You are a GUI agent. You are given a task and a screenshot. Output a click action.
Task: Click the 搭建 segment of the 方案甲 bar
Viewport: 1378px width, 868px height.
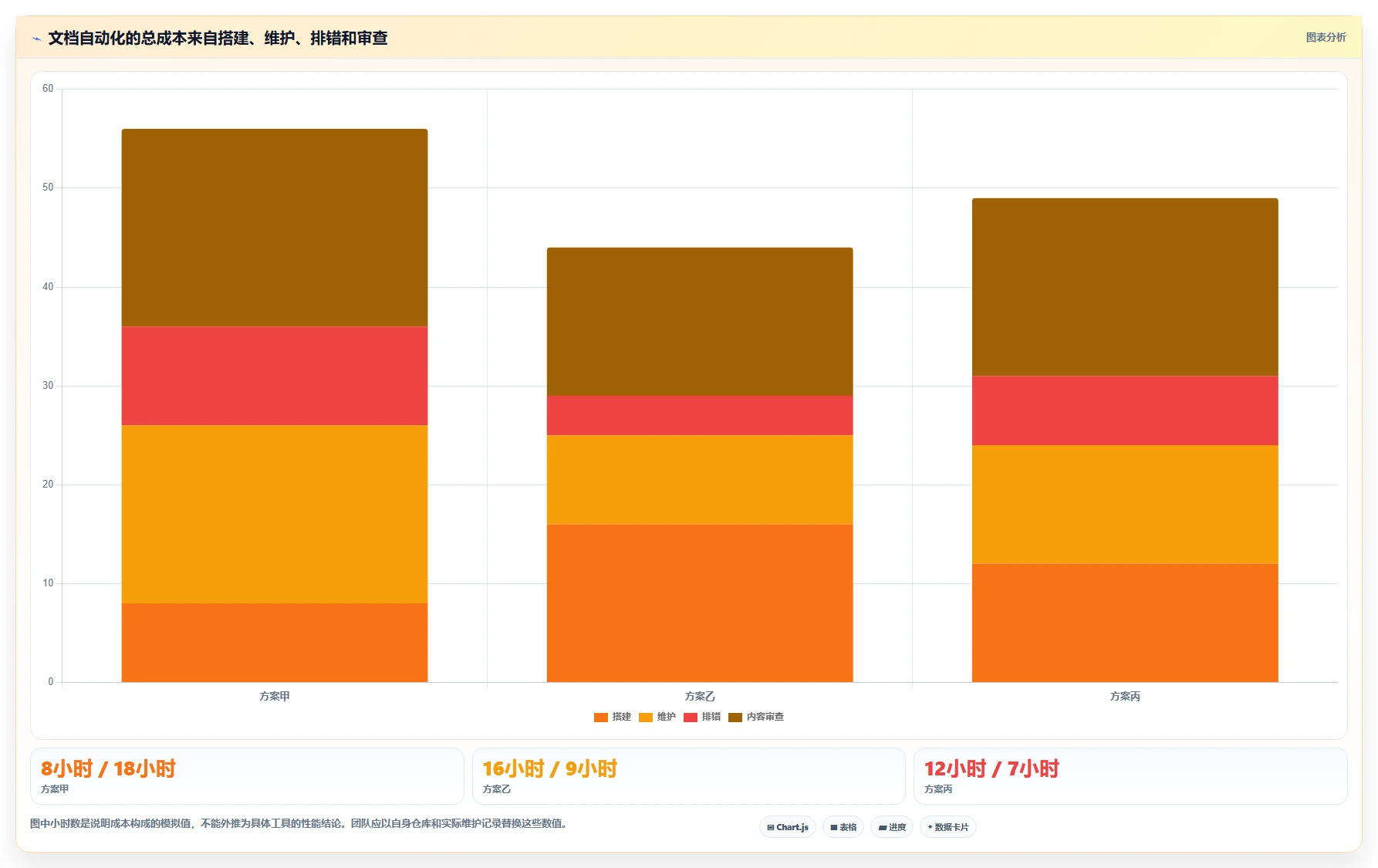[x=275, y=643]
